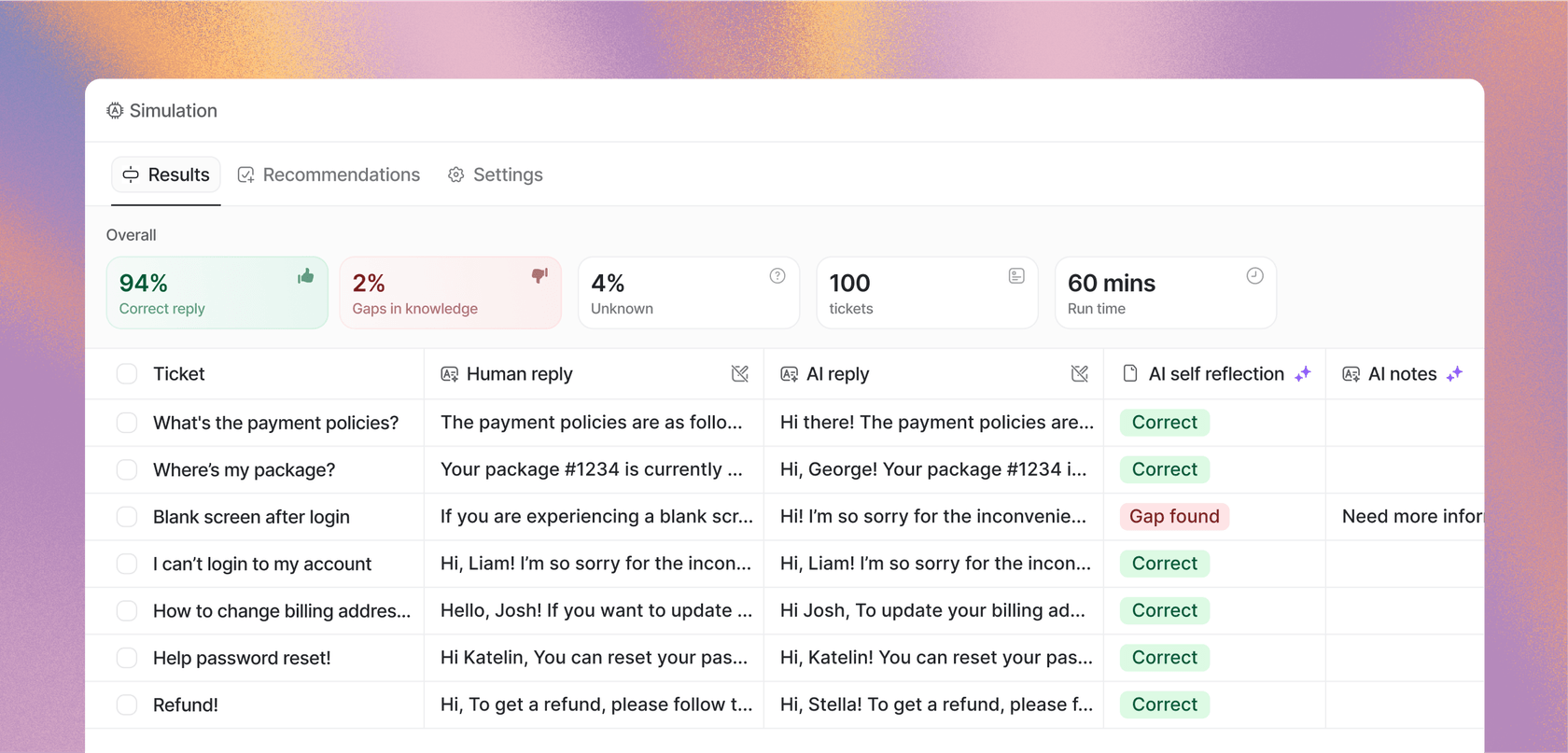Screen dimensions: 1568x753
Task: Tick the checkbox next to Refund! ticket
Action: pos(127,705)
